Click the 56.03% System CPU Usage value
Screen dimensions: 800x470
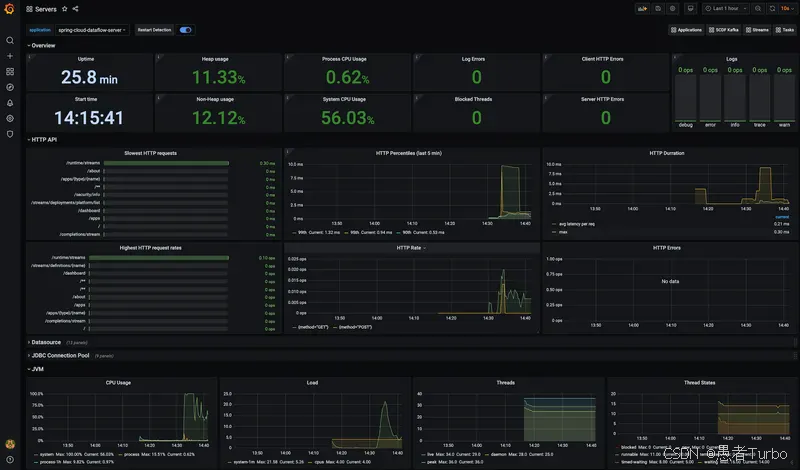tap(347, 118)
